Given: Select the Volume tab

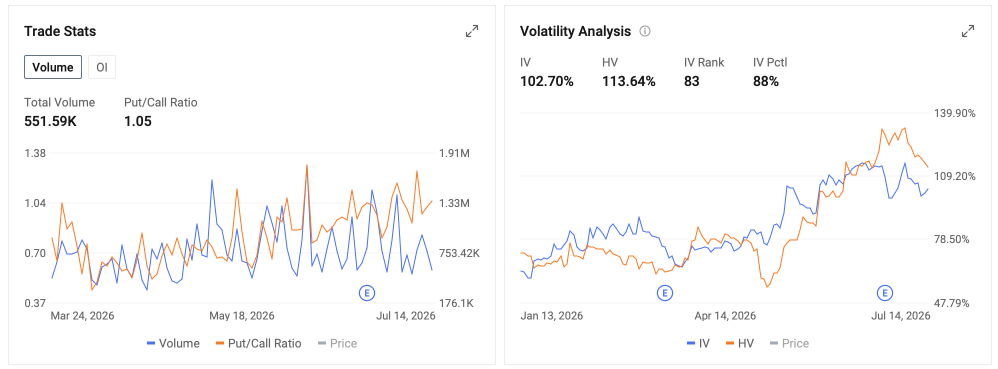Looking at the screenshot, I should point(53,67).
